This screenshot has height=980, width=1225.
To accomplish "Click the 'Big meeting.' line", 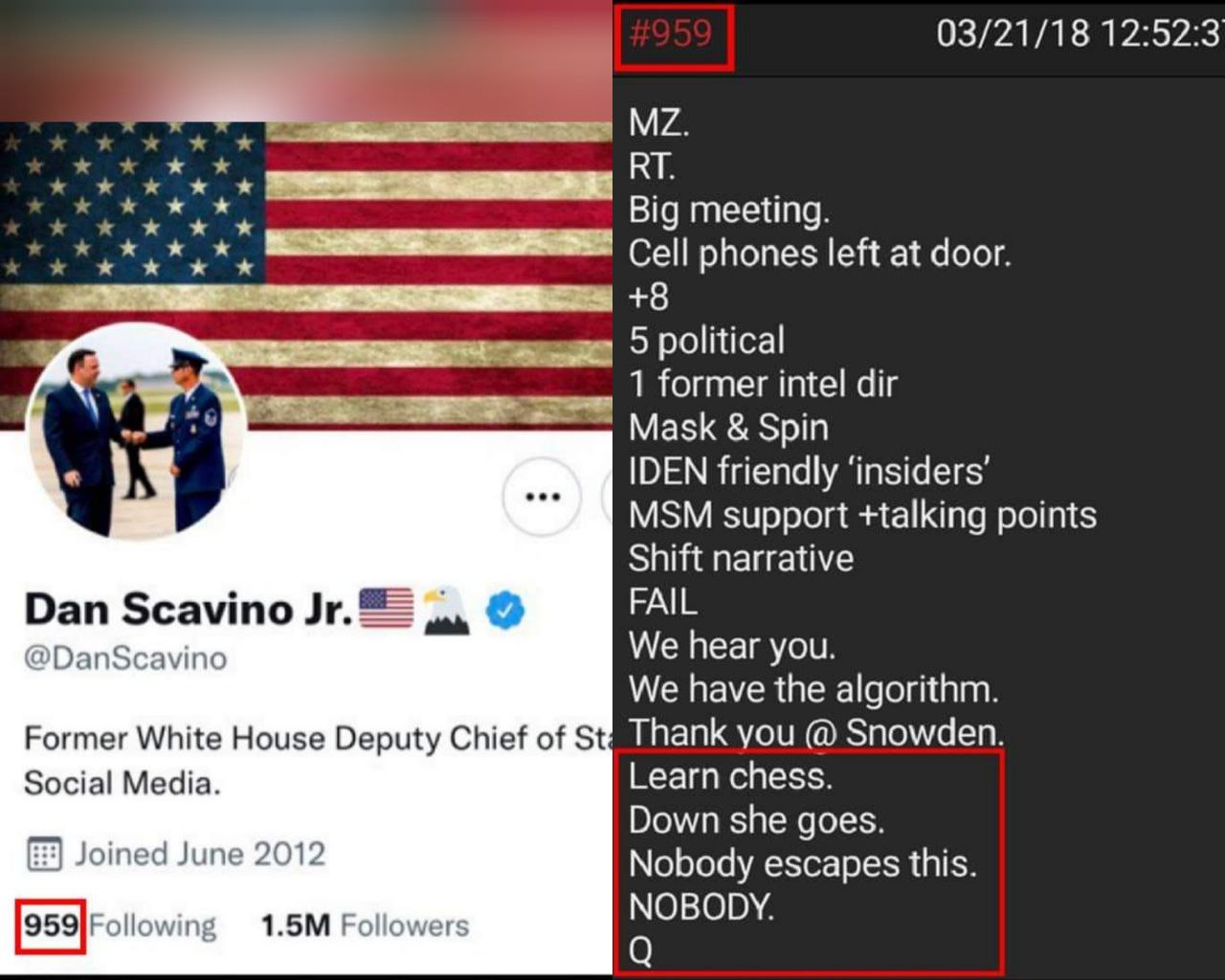I will [x=728, y=211].
